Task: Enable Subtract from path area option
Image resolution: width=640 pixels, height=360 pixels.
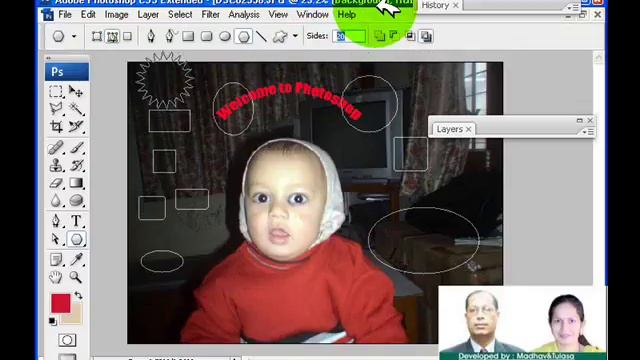Action: (395, 36)
